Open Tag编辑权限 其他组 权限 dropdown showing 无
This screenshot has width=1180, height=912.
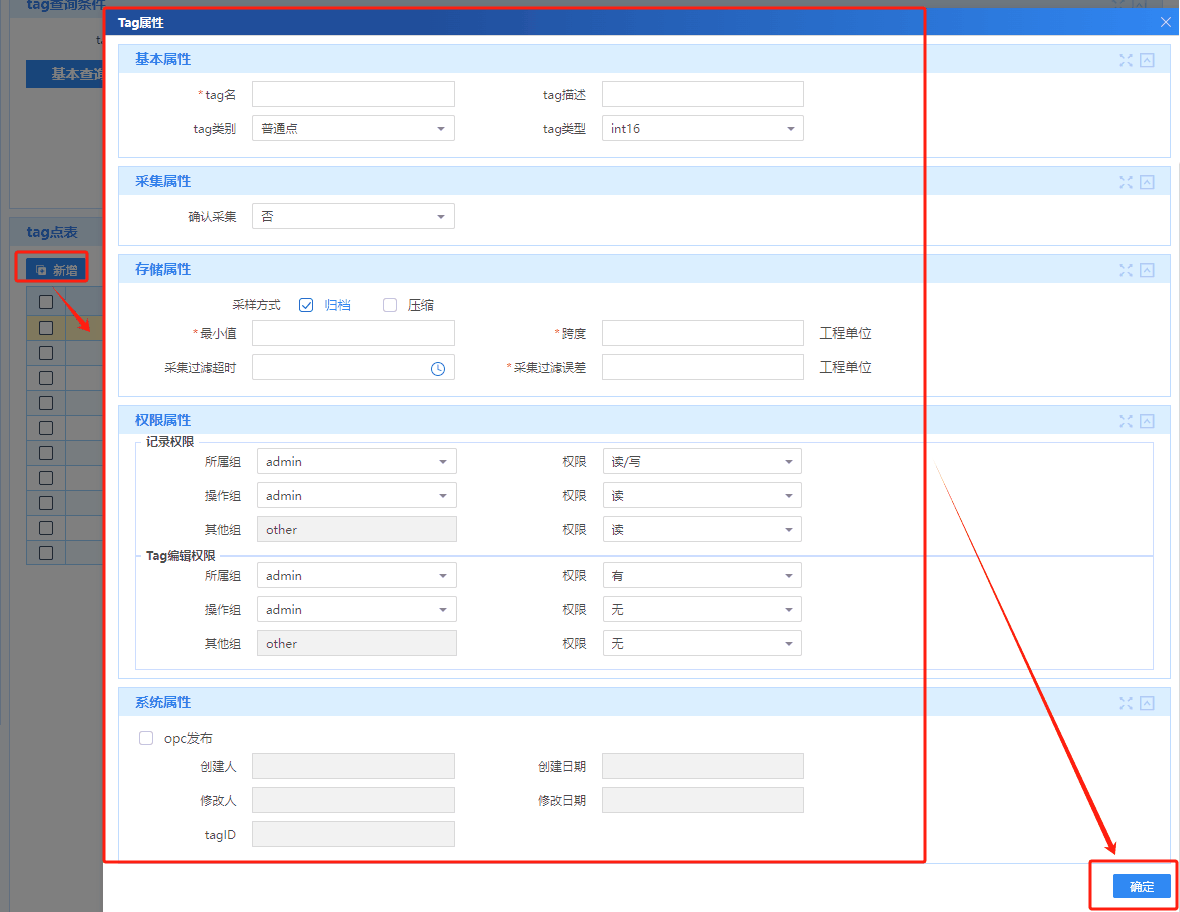(x=702, y=643)
